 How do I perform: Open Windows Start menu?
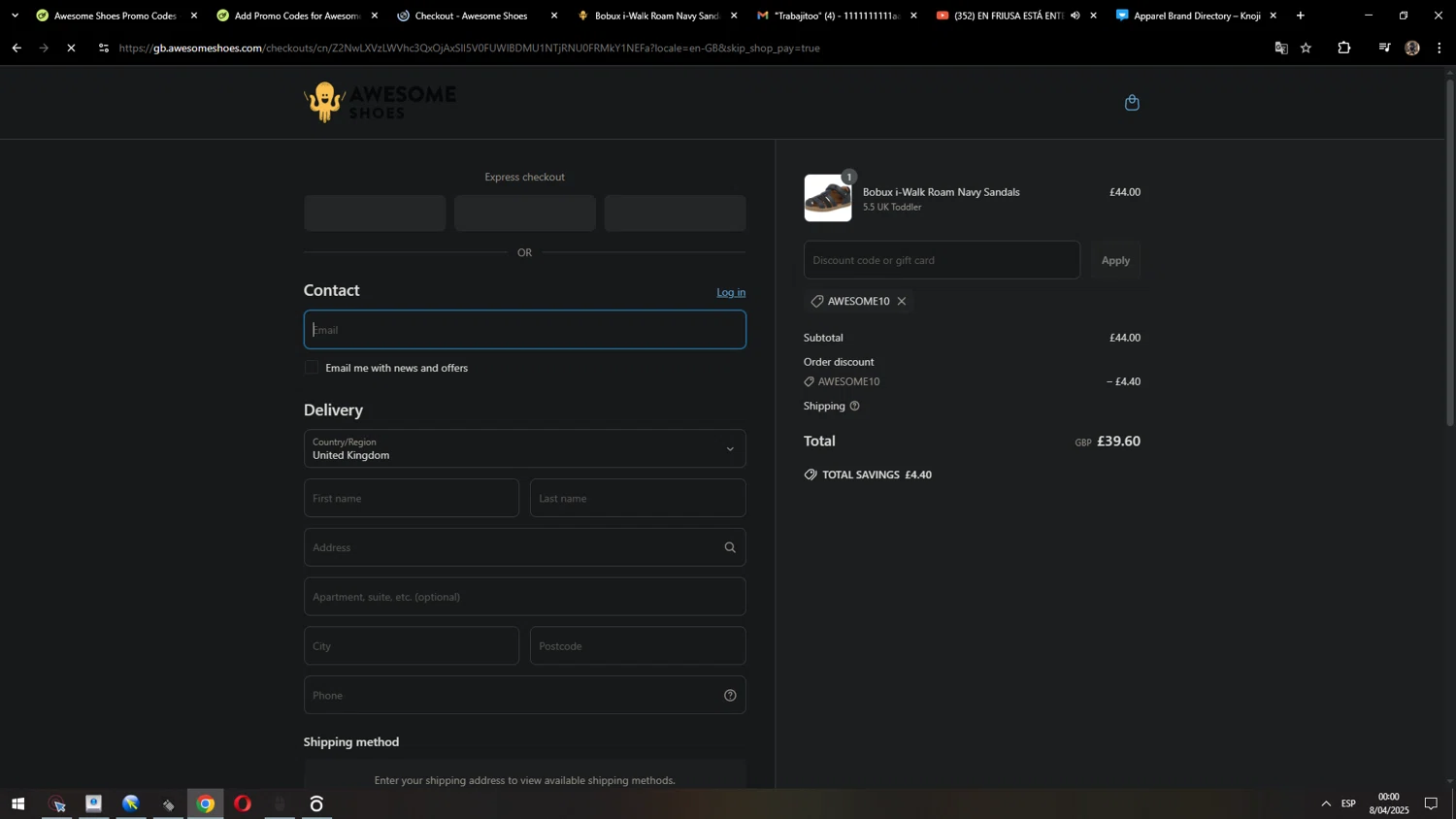pos(17,804)
